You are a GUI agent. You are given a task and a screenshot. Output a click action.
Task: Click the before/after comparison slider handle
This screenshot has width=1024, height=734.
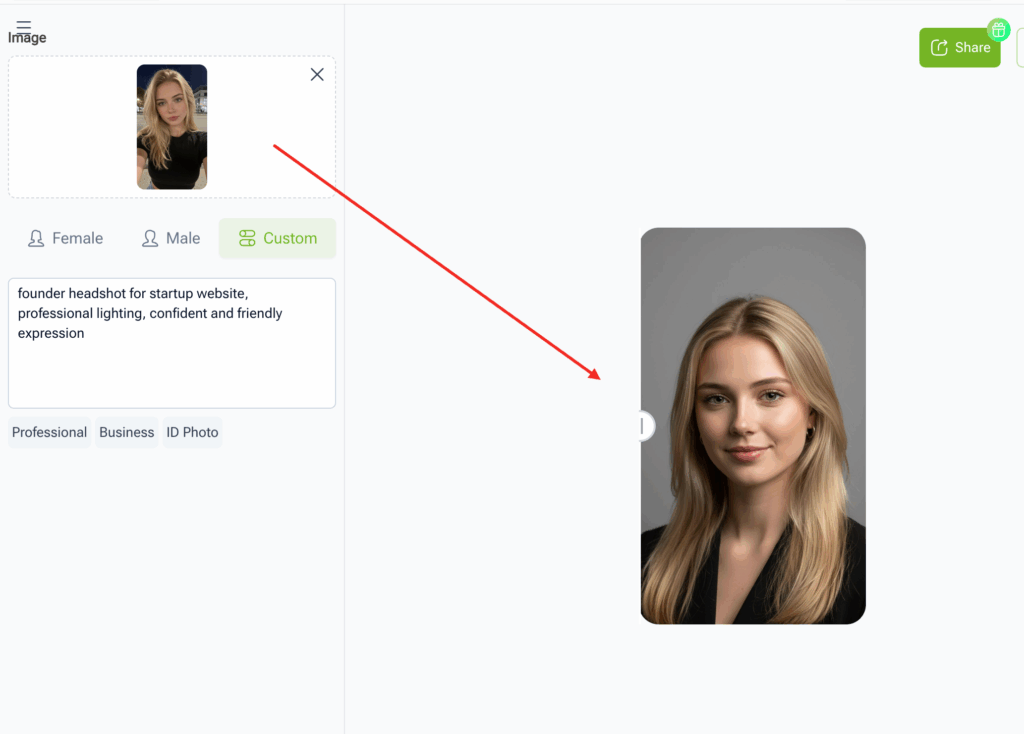click(643, 426)
